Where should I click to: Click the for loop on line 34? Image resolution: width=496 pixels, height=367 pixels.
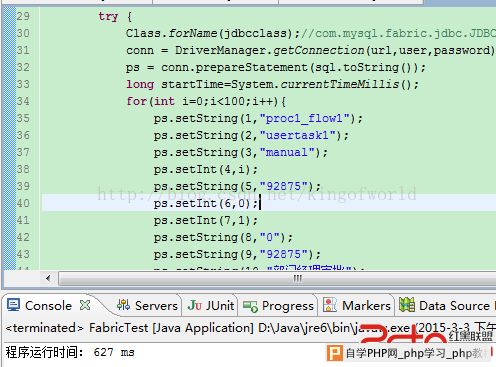pos(206,101)
